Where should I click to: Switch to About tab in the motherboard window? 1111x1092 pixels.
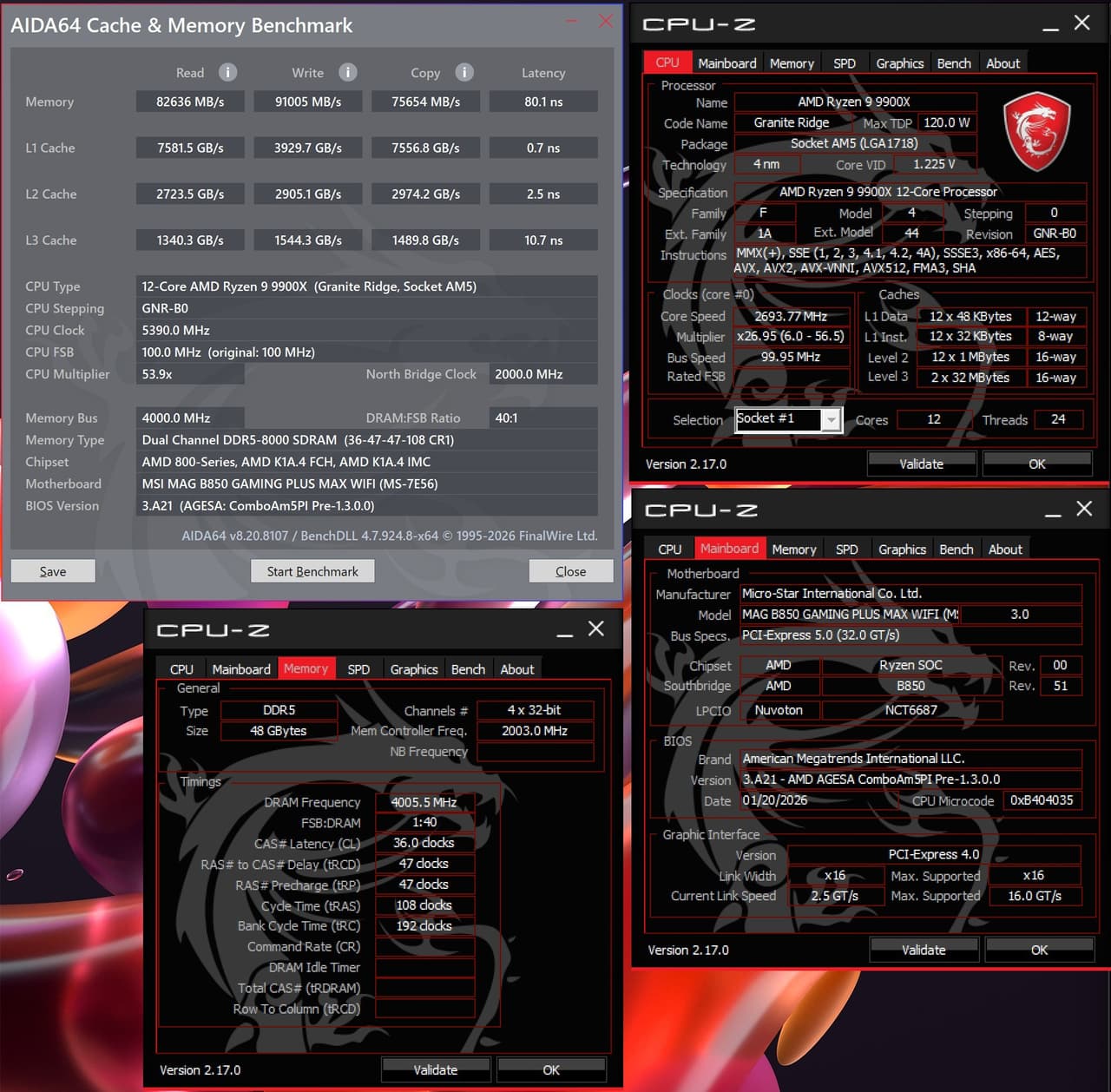pos(1006,549)
